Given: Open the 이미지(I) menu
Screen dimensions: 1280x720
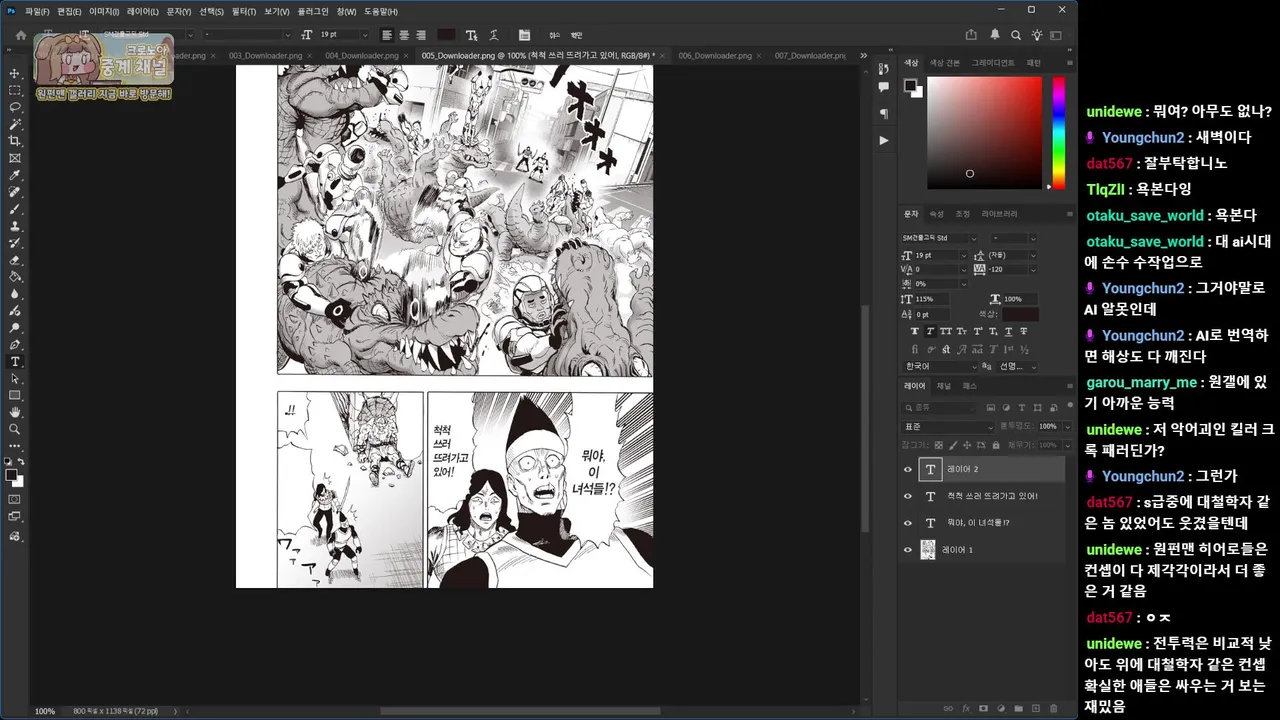Looking at the screenshot, I should click(104, 11).
